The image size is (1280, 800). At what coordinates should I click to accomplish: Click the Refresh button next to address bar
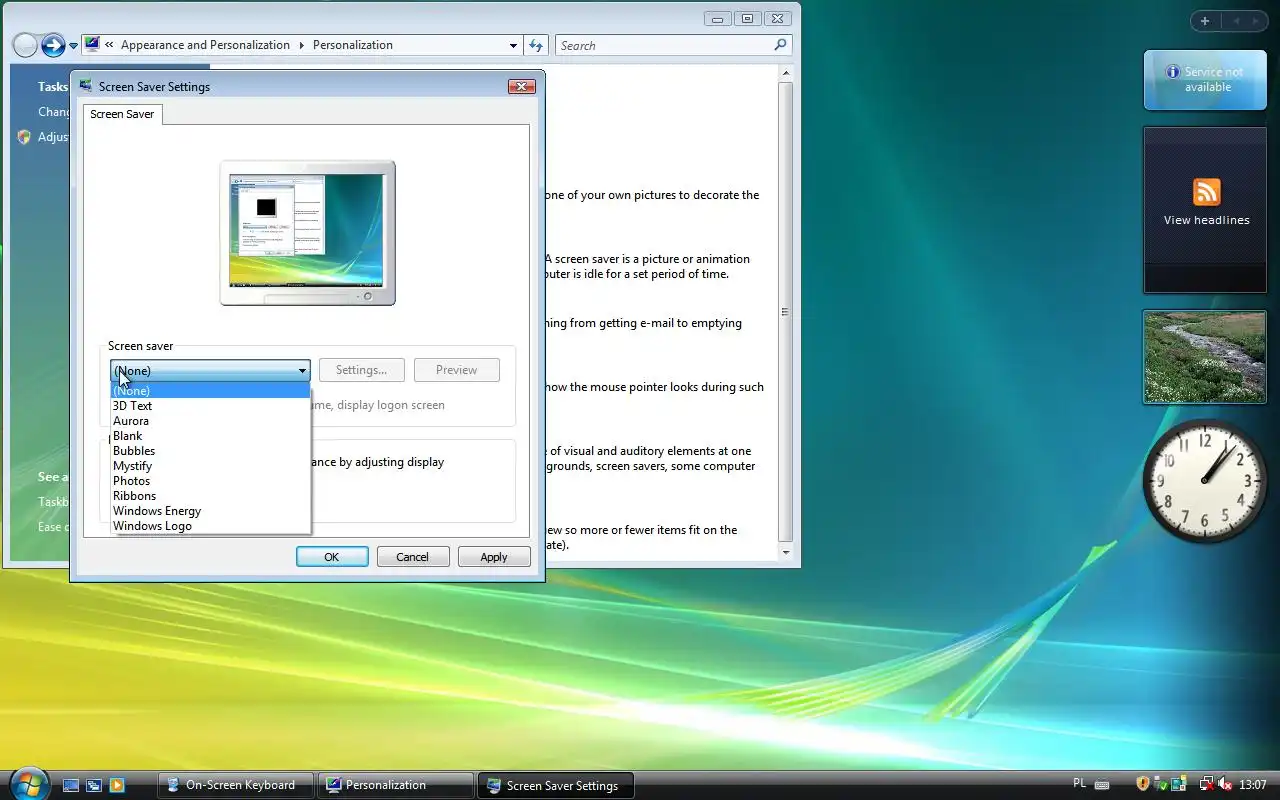[536, 45]
